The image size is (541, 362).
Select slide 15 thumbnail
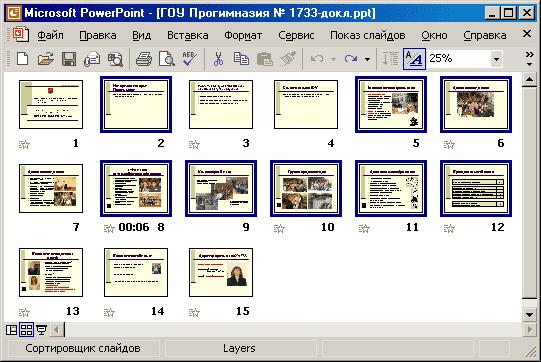click(221, 272)
